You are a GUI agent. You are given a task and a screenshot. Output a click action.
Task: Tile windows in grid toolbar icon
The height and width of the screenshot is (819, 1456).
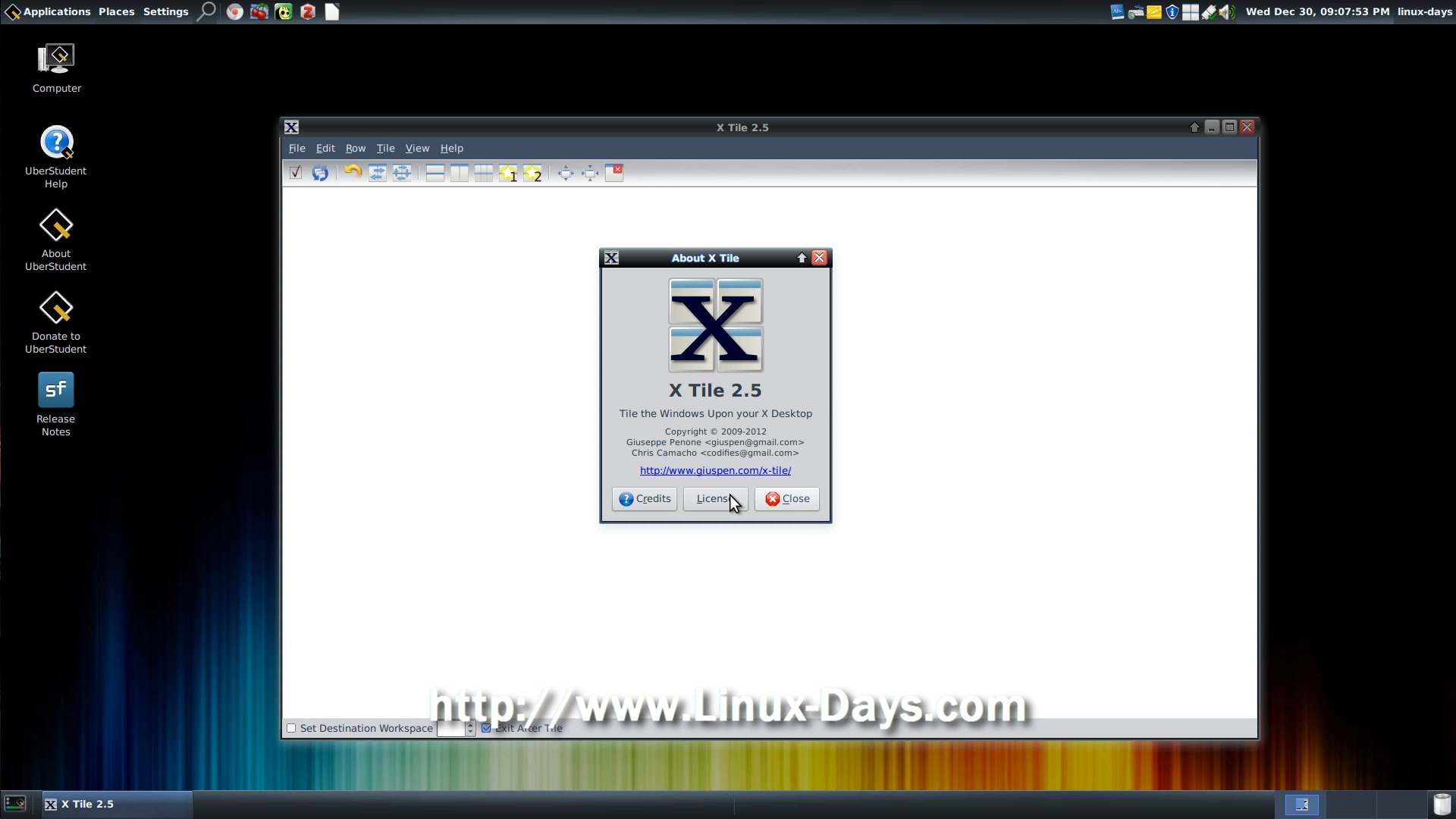(483, 173)
